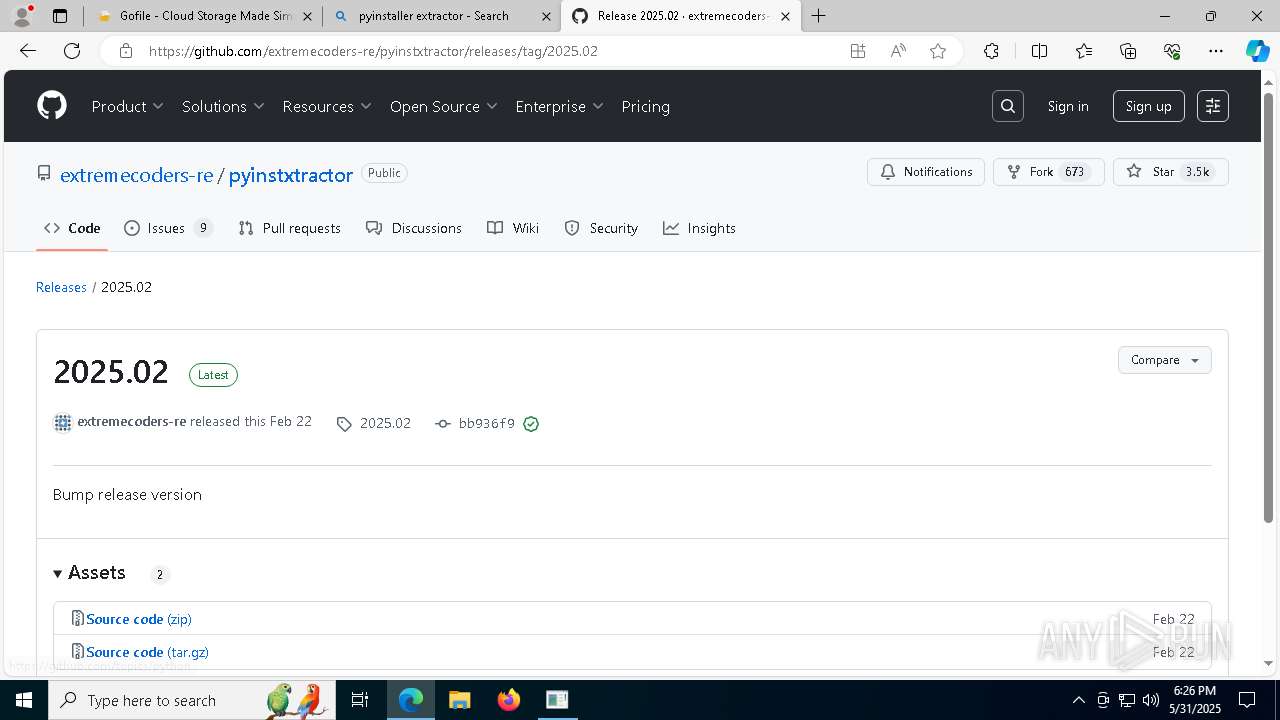Click the Windows taskbar search box
This screenshot has height=720, width=1280.
[x=190, y=700]
